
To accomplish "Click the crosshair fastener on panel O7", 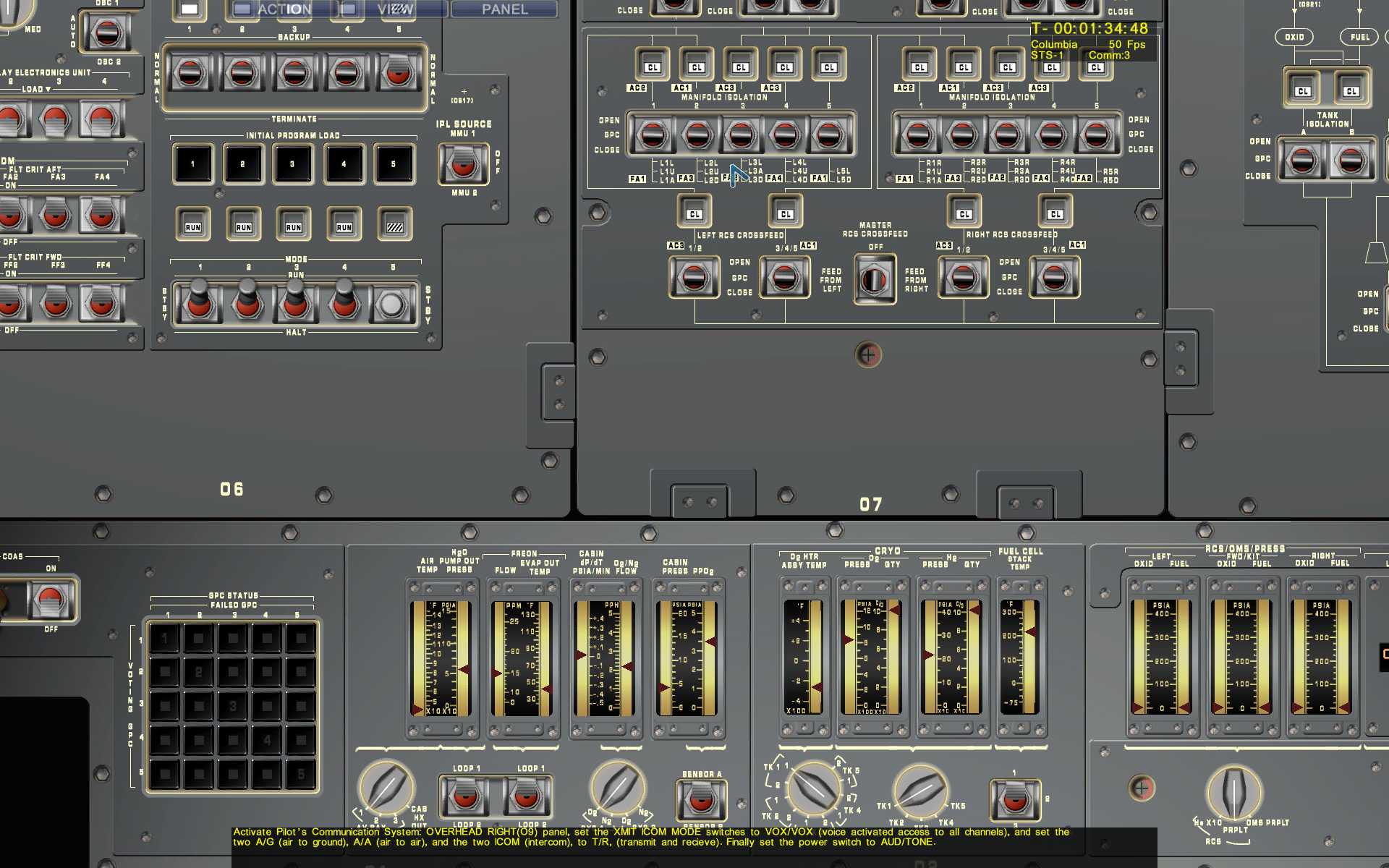I will point(868,355).
